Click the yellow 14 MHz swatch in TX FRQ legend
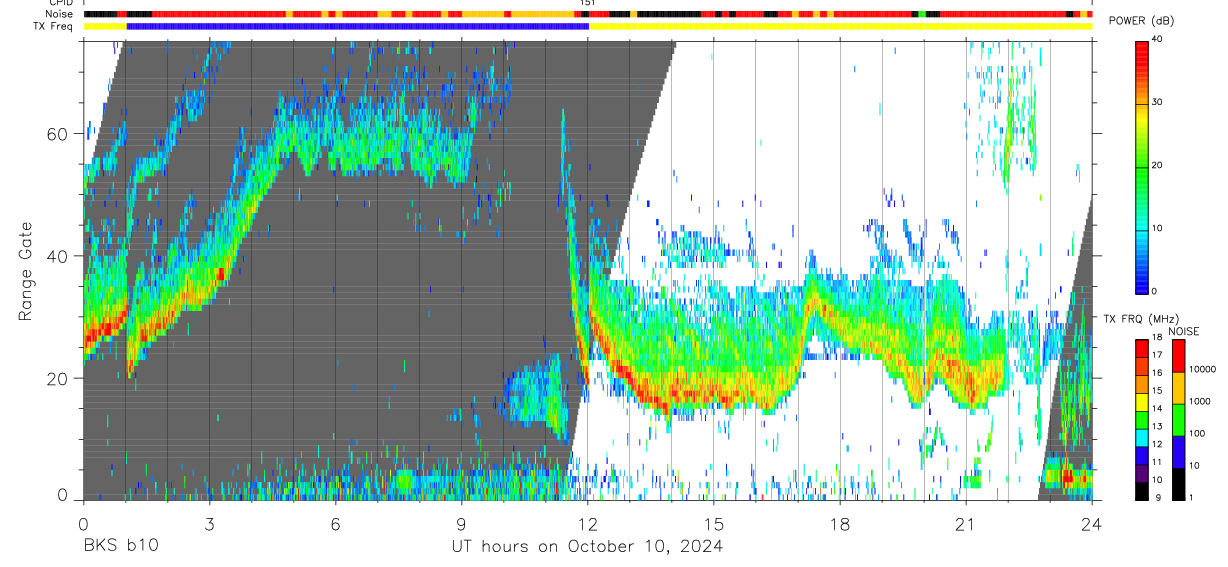This screenshot has height=567, width=1228. pyautogui.click(x=1141, y=402)
